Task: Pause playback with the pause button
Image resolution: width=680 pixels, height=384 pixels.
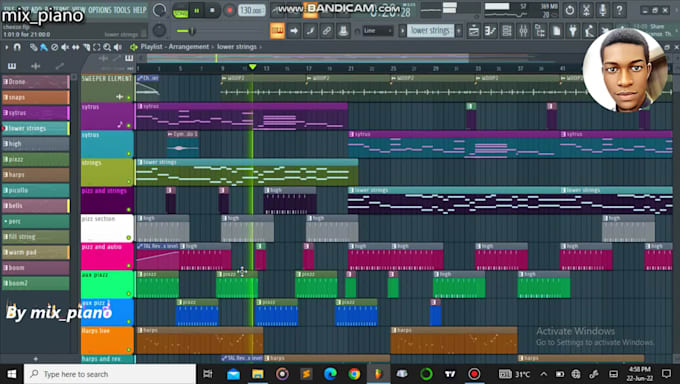Action: coord(196,11)
